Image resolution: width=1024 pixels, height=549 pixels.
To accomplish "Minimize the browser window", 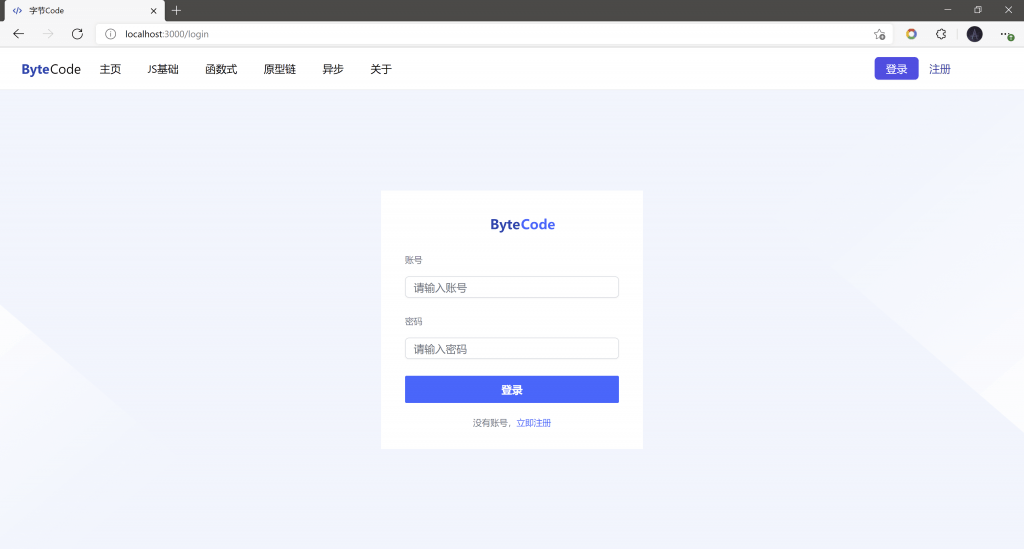I will tap(948, 10).
